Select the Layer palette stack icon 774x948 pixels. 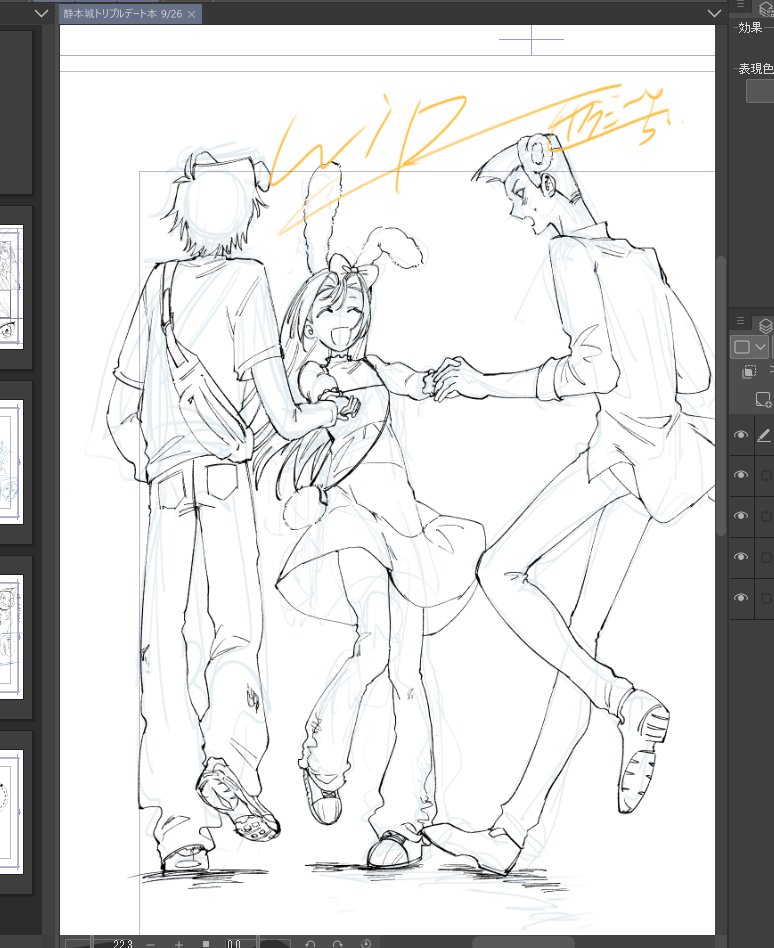point(766,326)
